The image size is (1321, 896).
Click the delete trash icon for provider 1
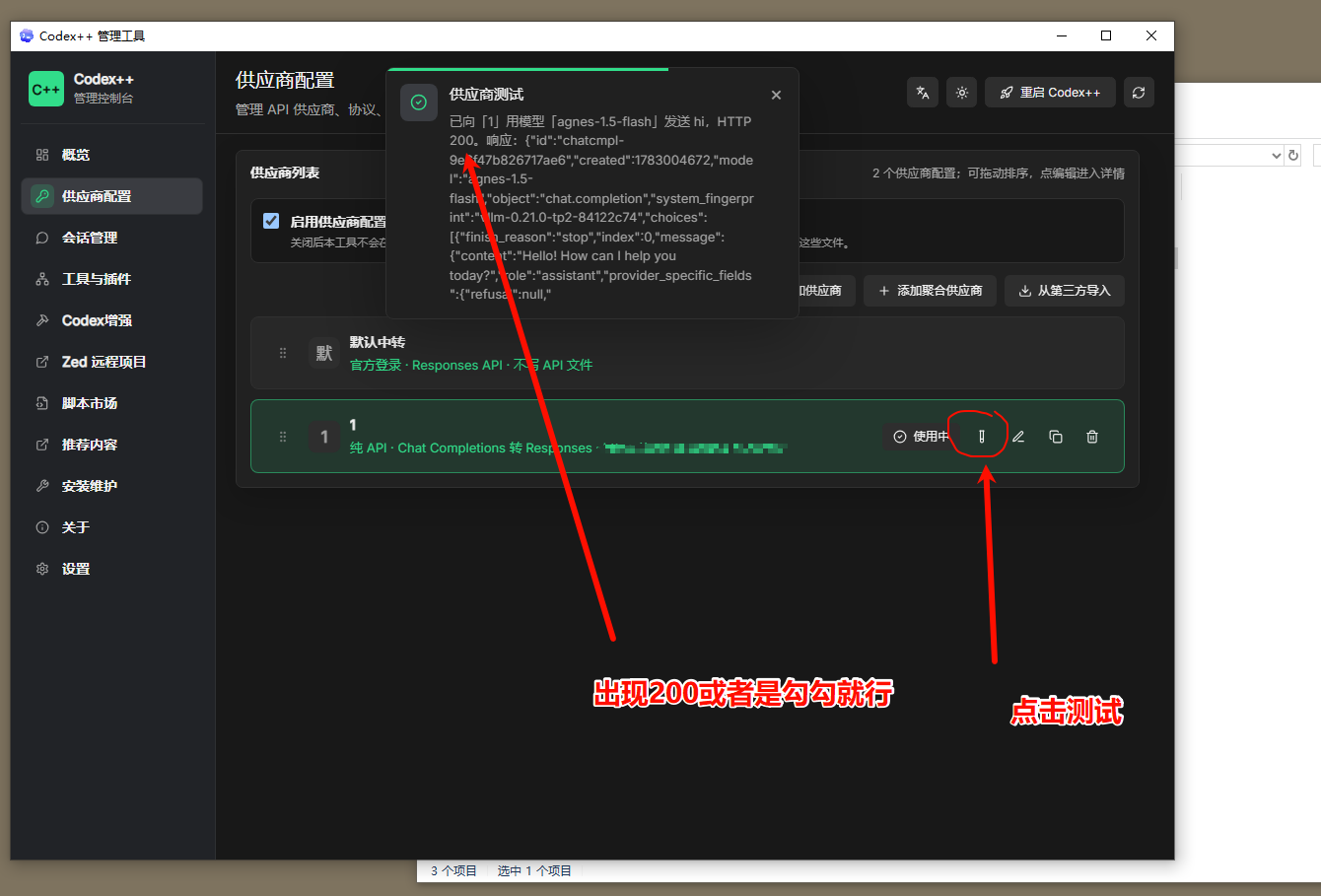[1092, 437]
